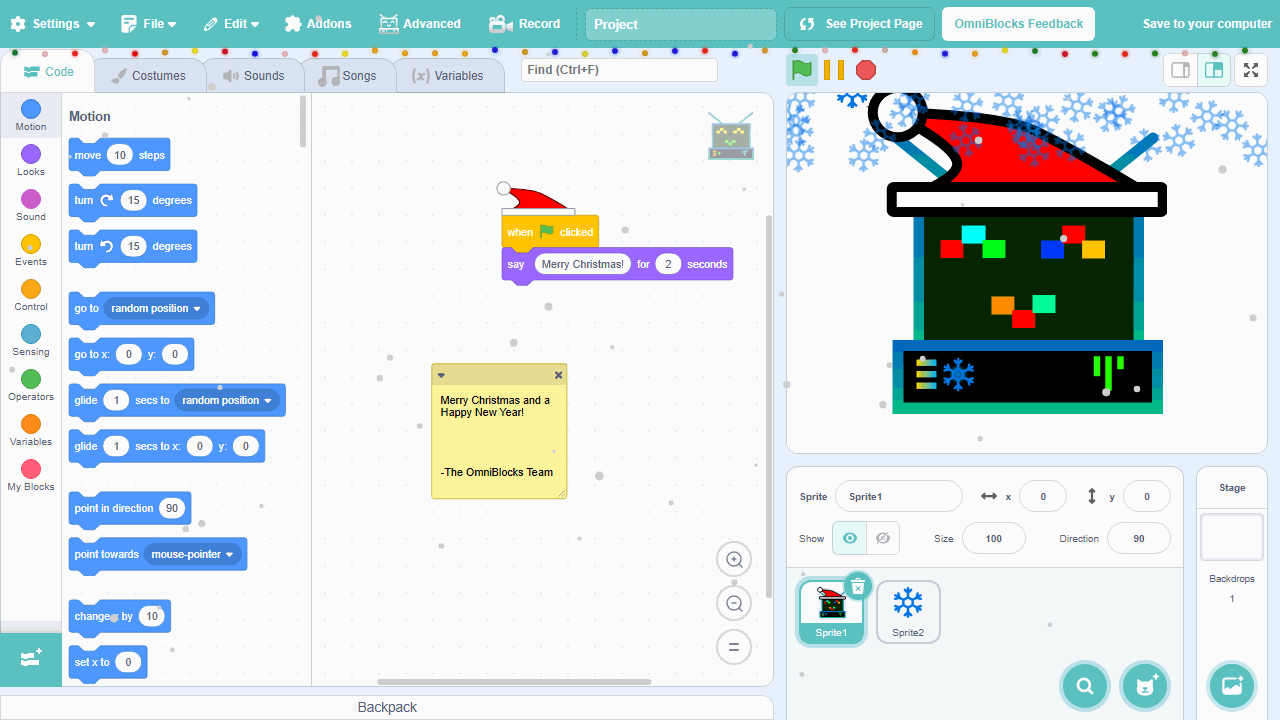Select the Control block category

[31, 295]
